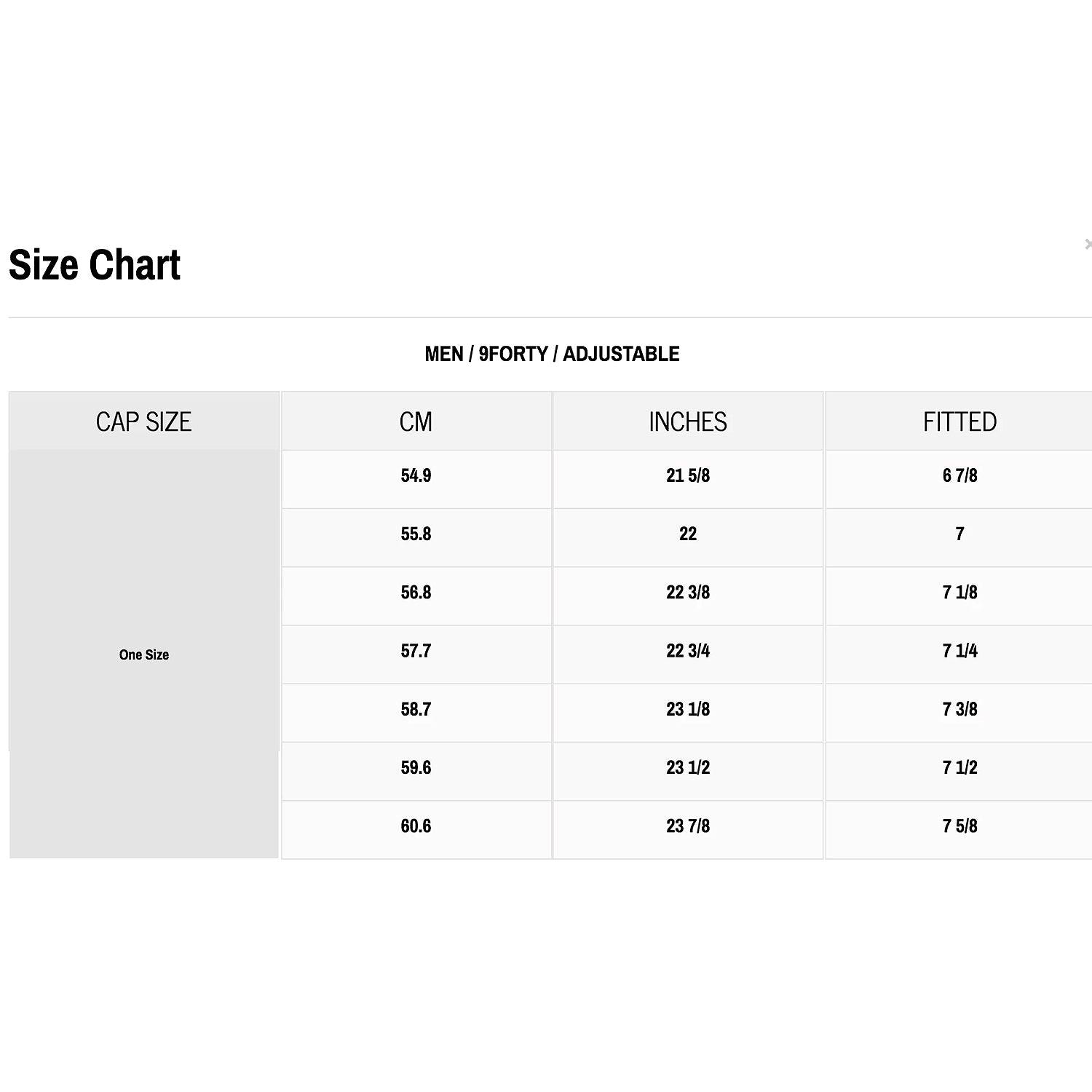Click the 7 1/2 fitted size cell
Viewport: 1092px width, 1092px height.
point(960,767)
